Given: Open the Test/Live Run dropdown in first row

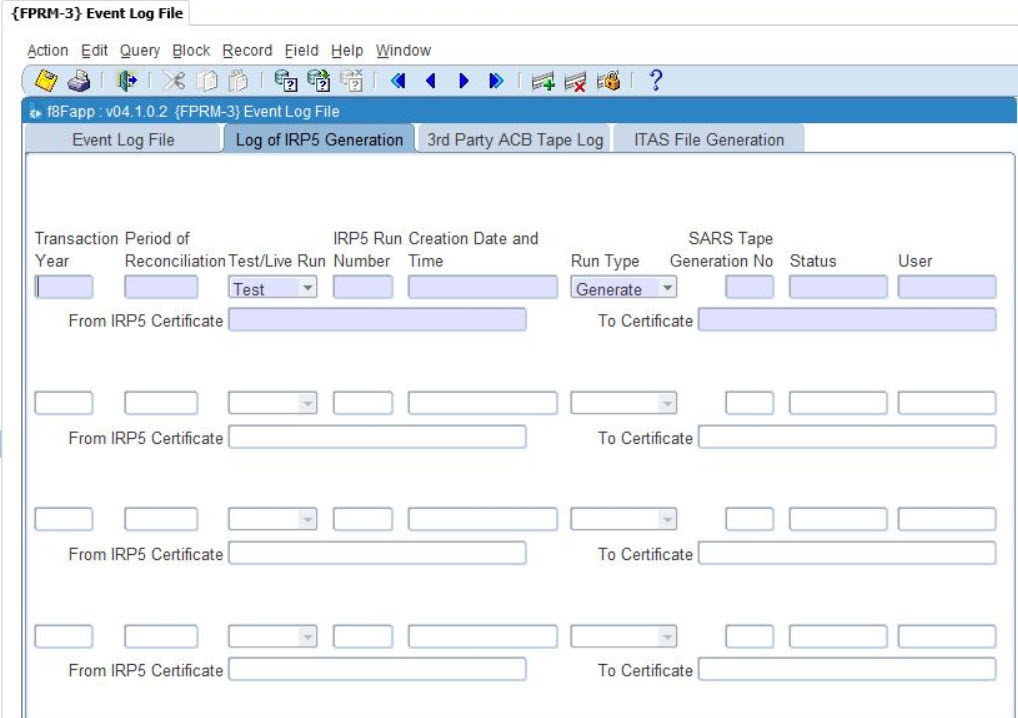Looking at the screenshot, I should 308,288.
